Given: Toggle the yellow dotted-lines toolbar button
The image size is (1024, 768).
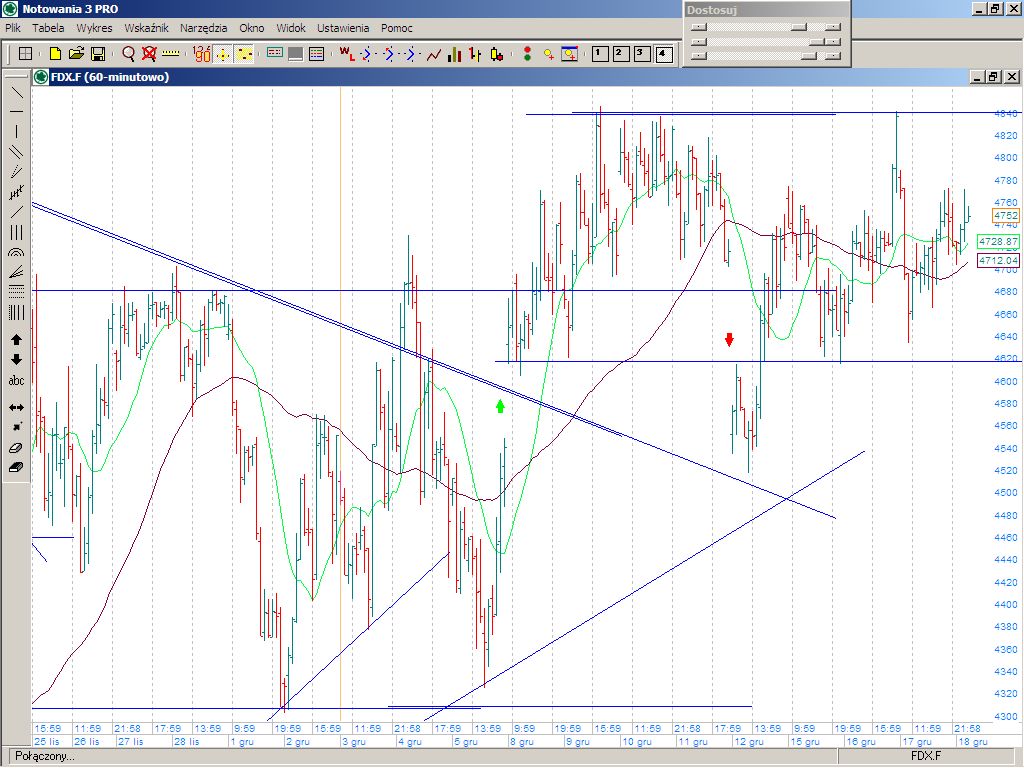Looking at the screenshot, I should 244,54.
